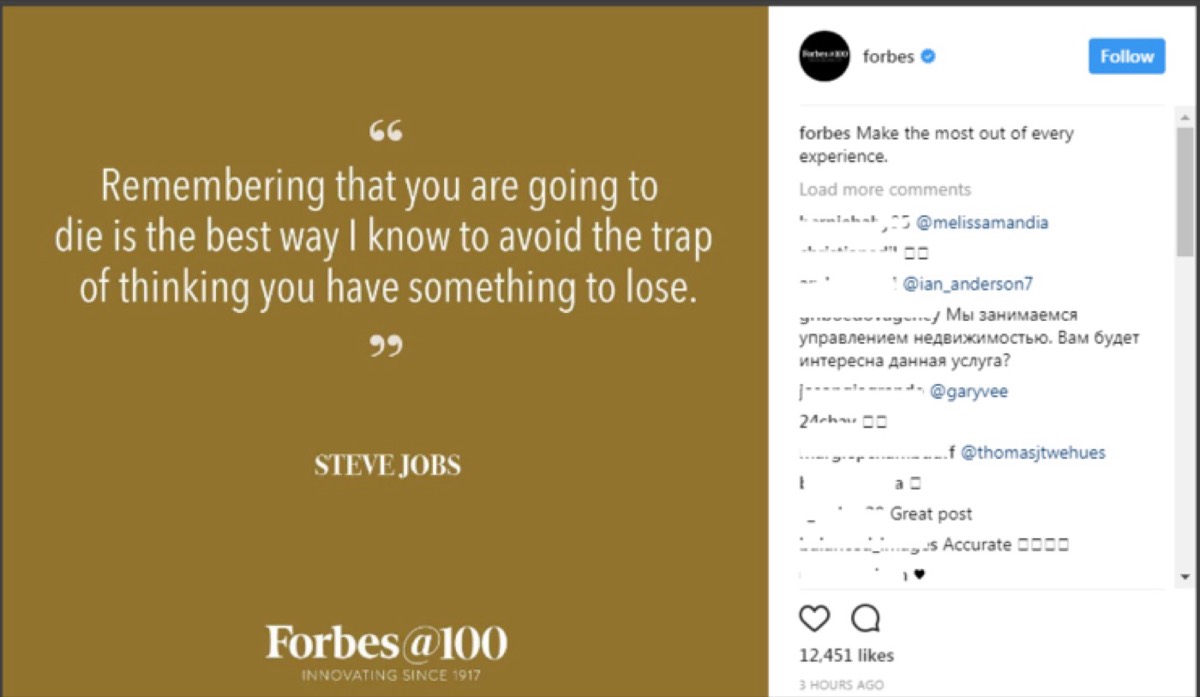Like the post with the heart icon
The height and width of the screenshot is (697, 1200).
pyautogui.click(x=815, y=619)
